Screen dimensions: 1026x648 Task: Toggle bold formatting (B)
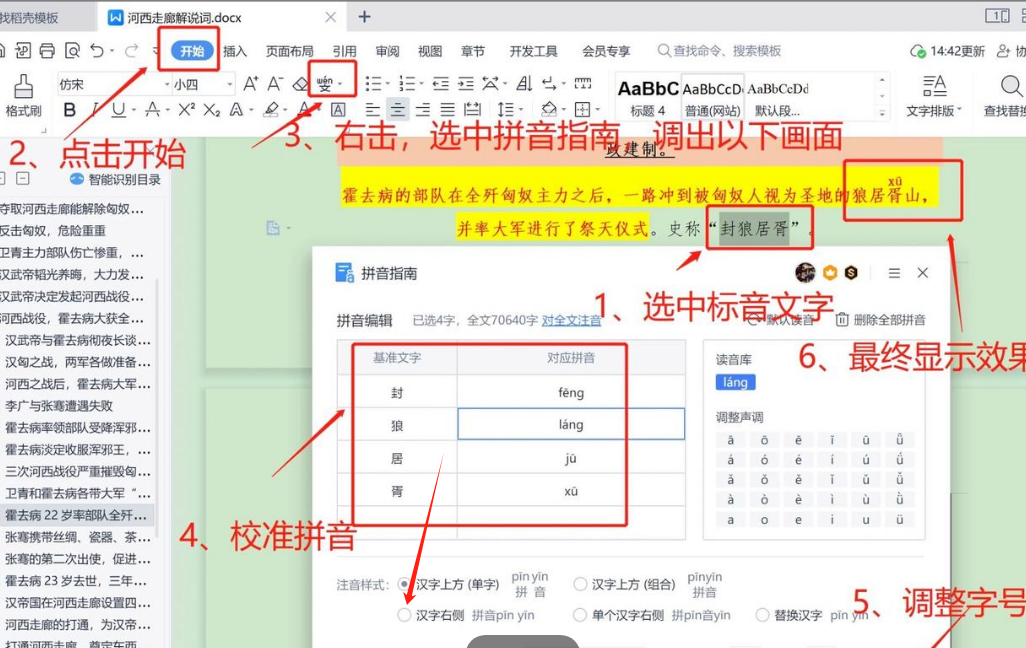click(x=69, y=110)
